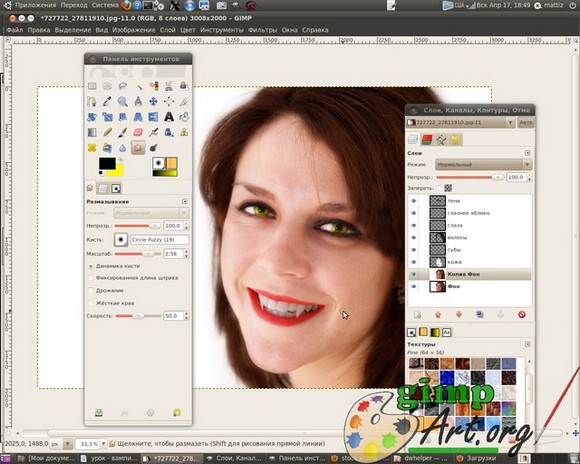Select the Dodge/Burn tool
The image size is (580, 464).
pyautogui.click(x=154, y=148)
